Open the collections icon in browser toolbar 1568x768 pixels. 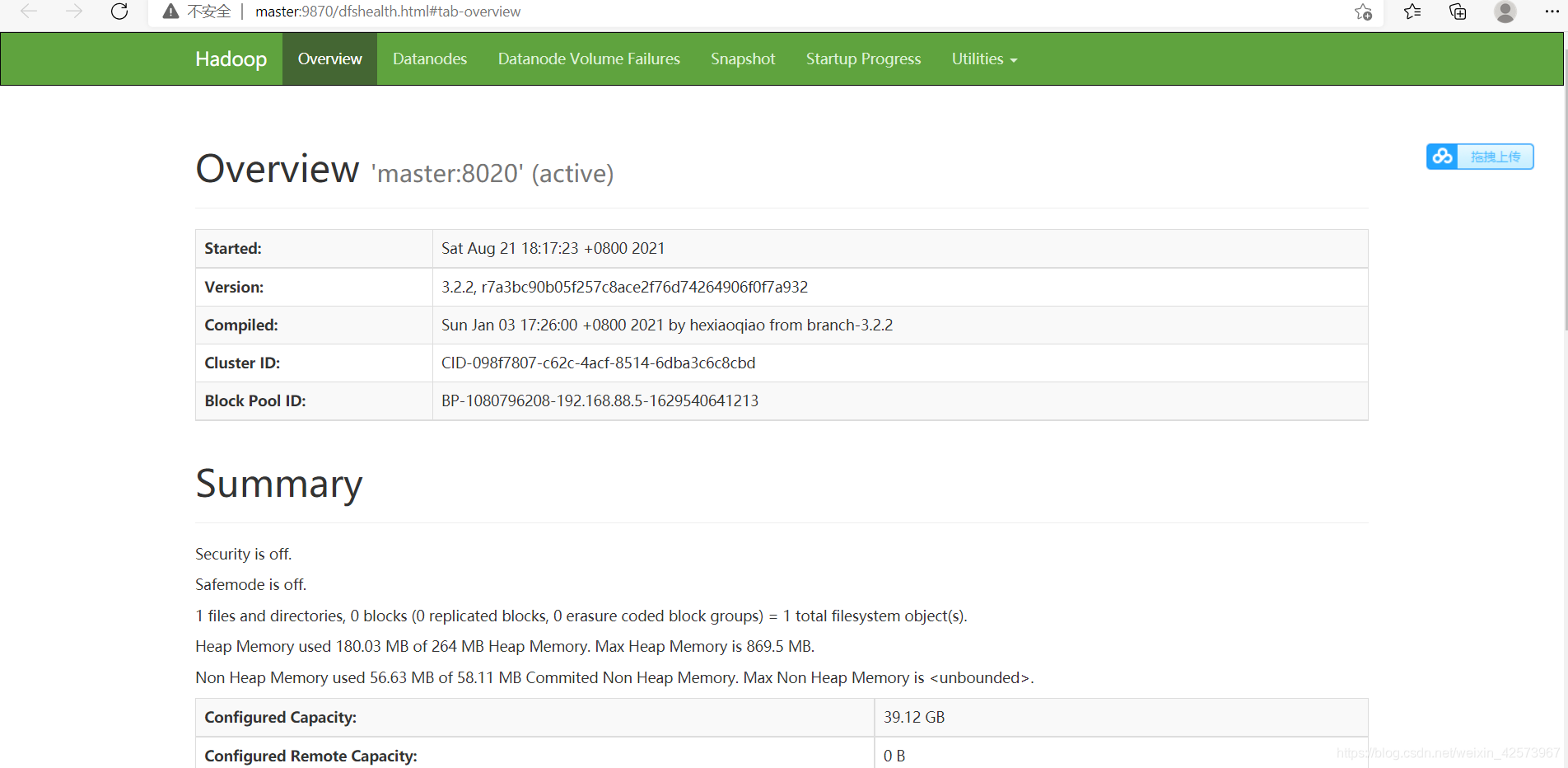coord(1458,12)
